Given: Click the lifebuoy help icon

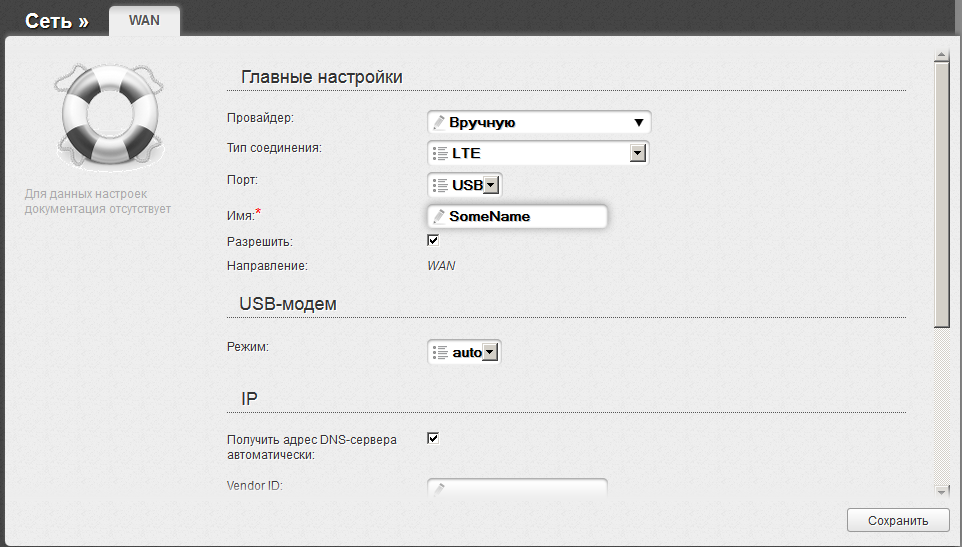Looking at the screenshot, I should coord(109,116).
